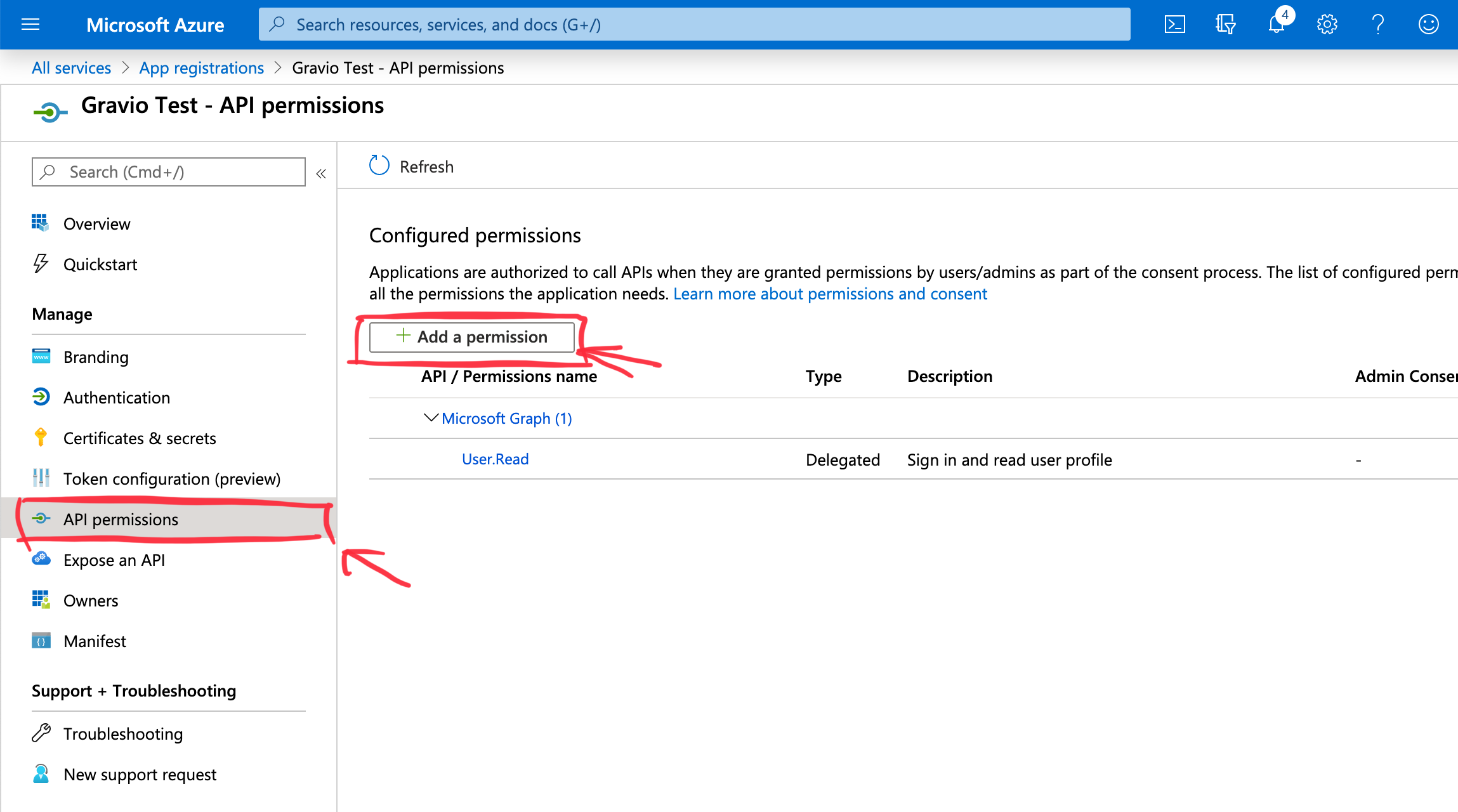The width and height of the screenshot is (1458, 812).
Task: Click the Certificates & secrets key icon
Action: (x=41, y=437)
